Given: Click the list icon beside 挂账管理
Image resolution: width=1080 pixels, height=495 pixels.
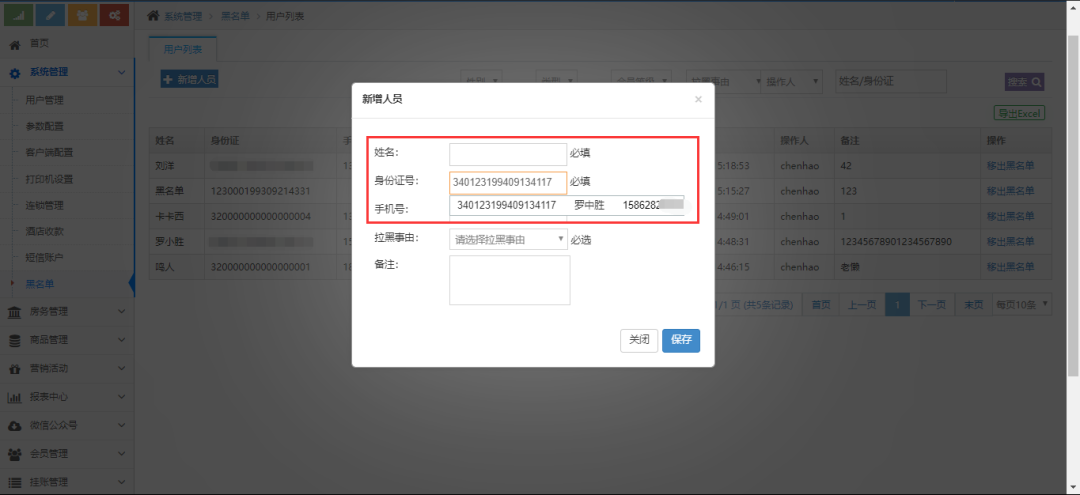Looking at the screenshot, I should (14, 483).
